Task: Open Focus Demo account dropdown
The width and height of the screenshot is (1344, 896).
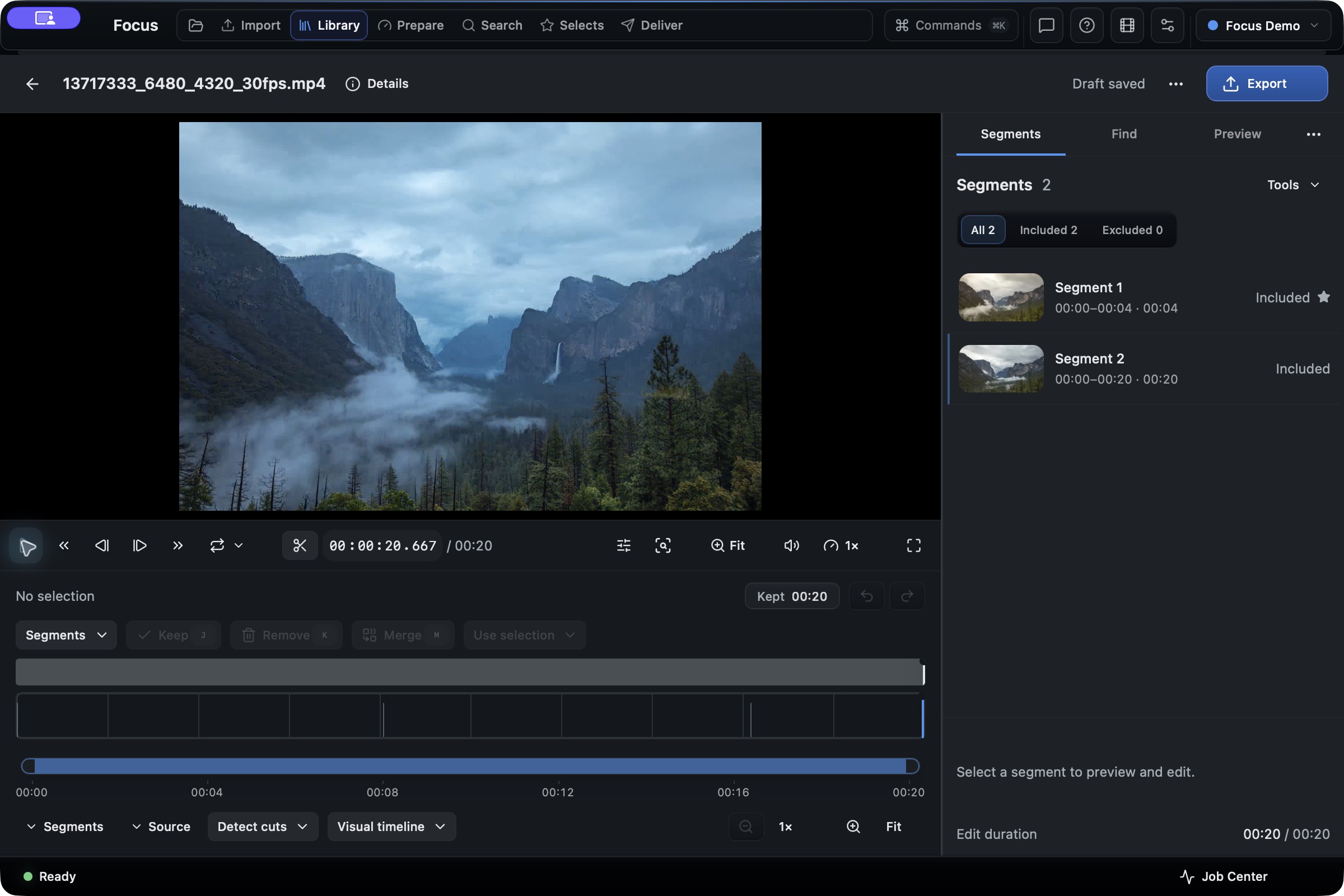Action: [1263, 25]
